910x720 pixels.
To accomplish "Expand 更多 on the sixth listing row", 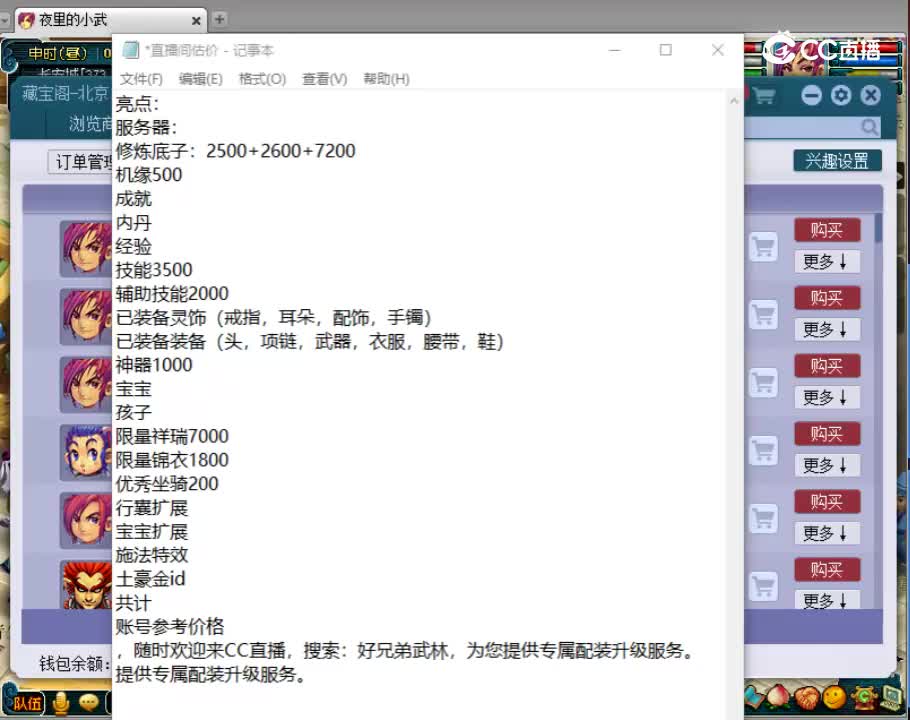I will [x=827, y=600].
